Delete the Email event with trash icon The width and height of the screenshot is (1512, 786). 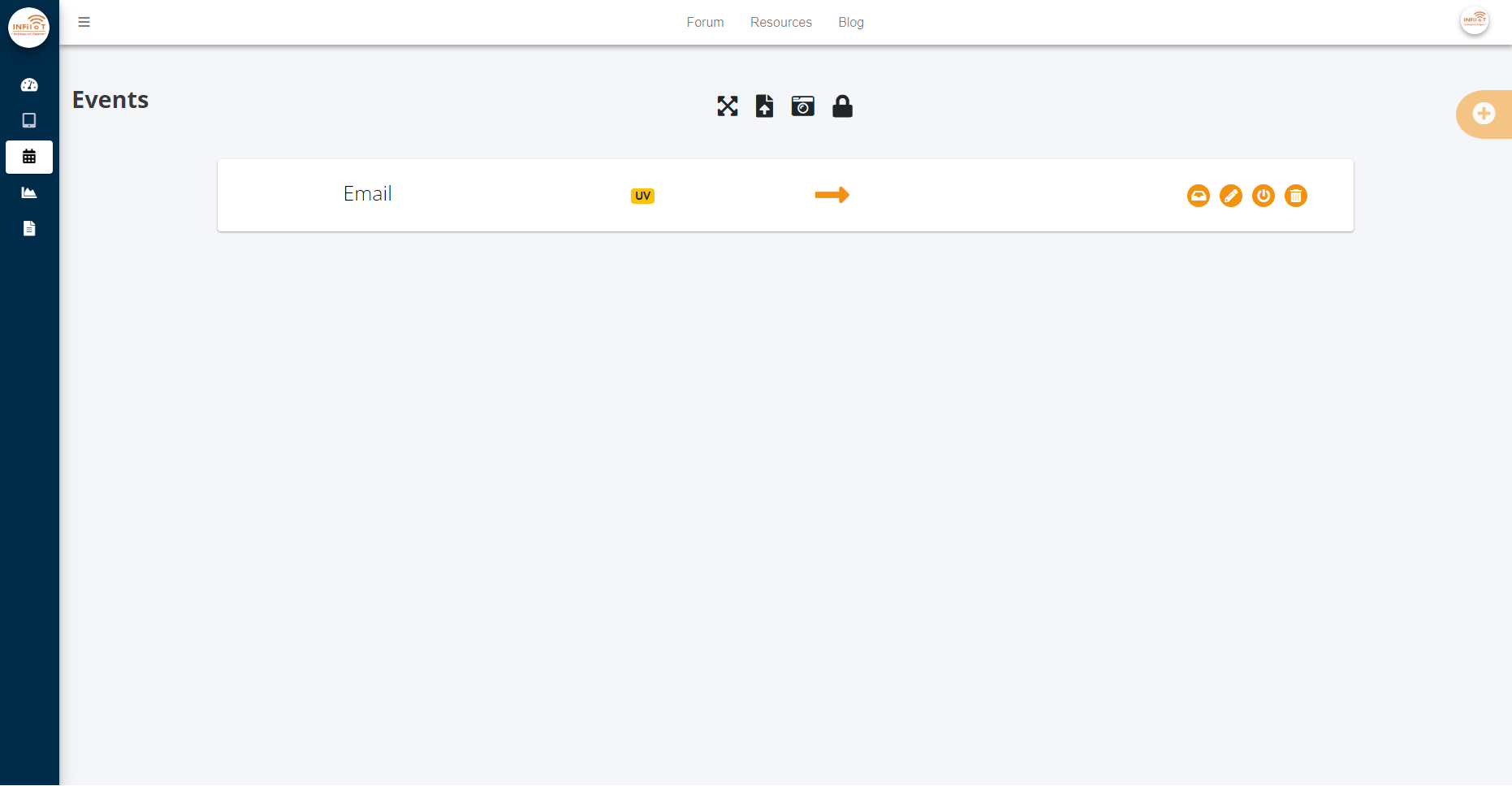[1296, 196]
